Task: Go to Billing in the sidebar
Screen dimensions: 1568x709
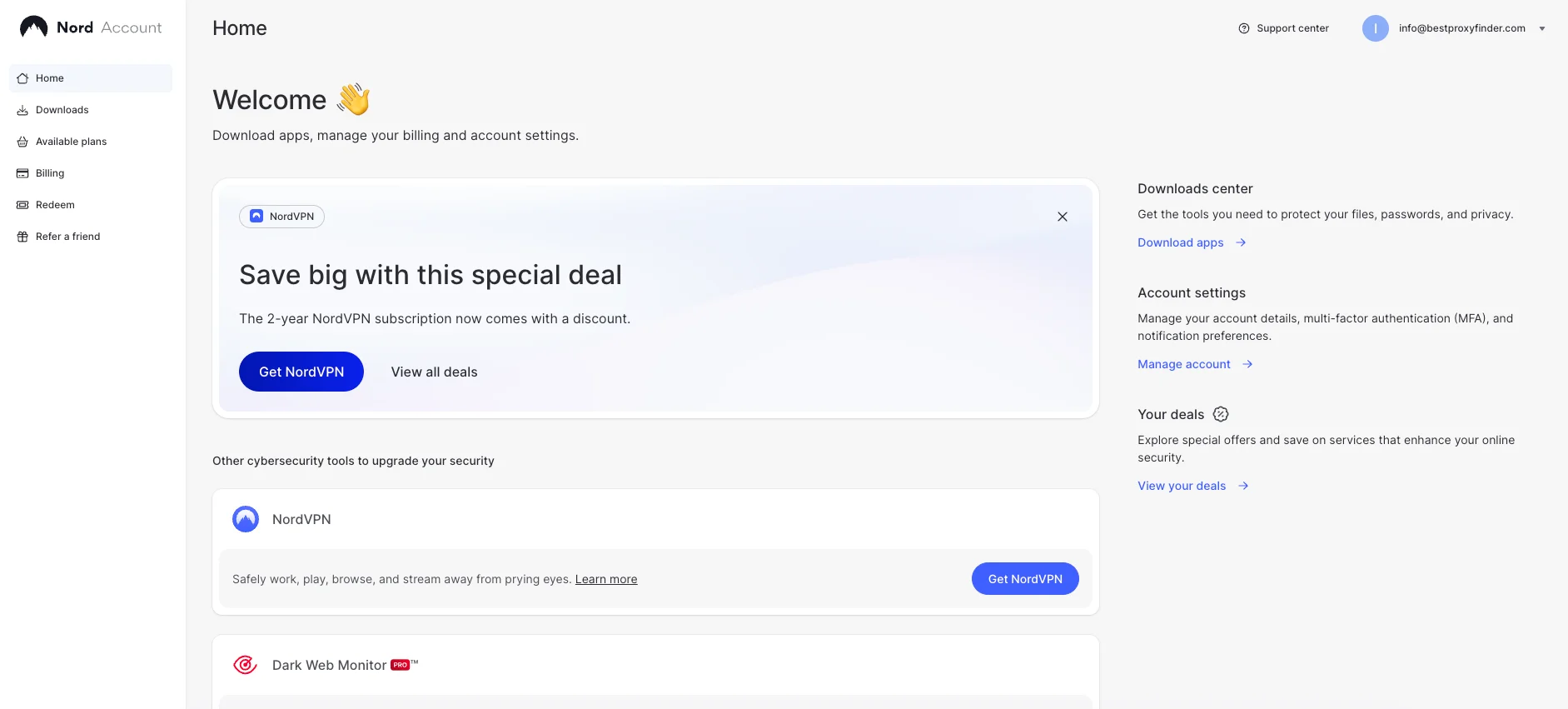Action: pos(50,173)
